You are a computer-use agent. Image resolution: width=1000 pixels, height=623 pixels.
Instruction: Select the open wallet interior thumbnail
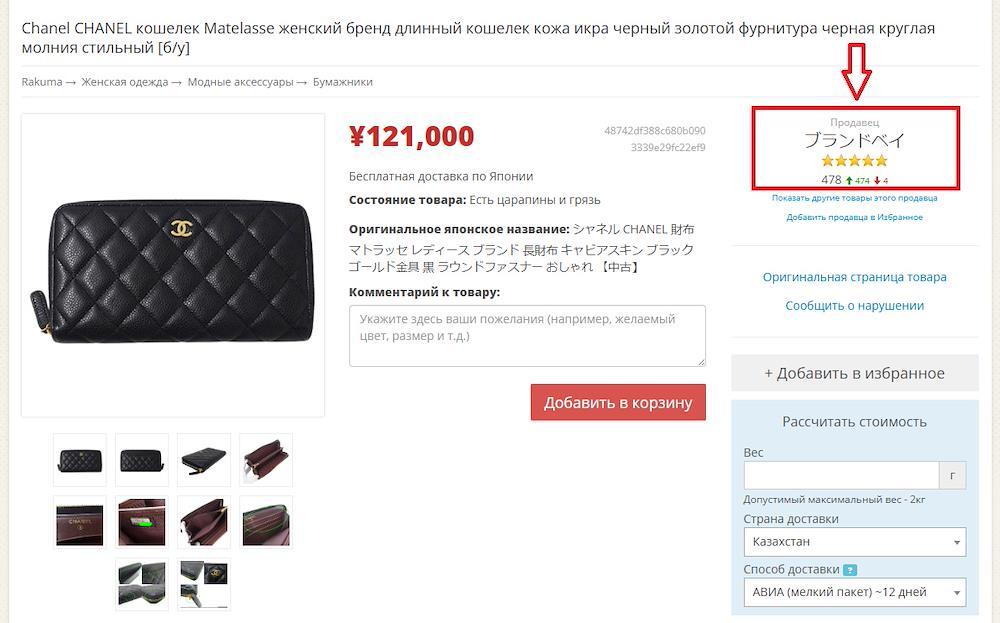tap(266, 460)
